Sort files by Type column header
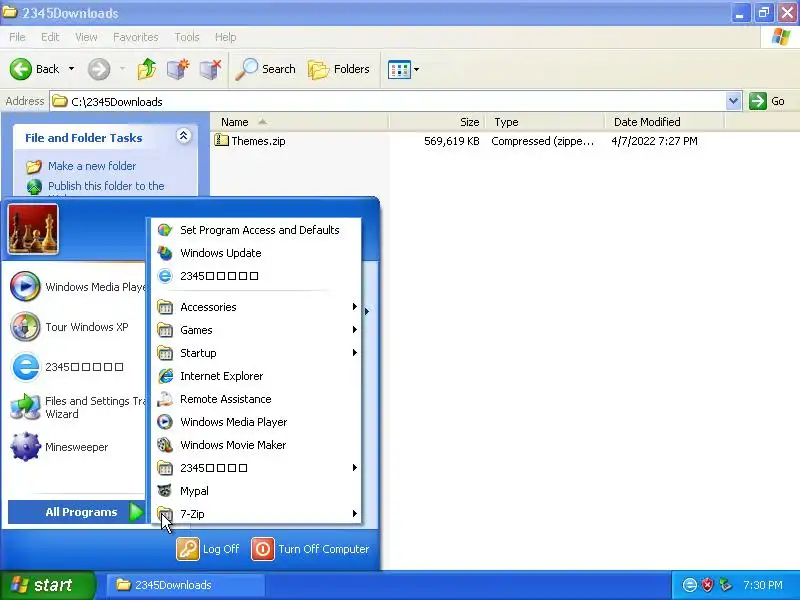 (x=545, y=122)
